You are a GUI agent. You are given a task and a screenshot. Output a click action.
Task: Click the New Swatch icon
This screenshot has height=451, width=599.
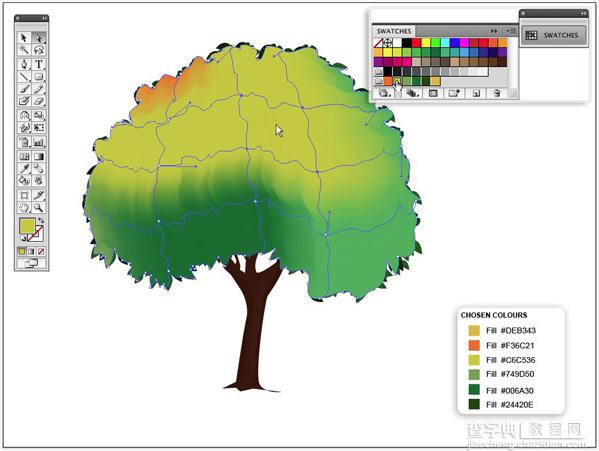476,93
